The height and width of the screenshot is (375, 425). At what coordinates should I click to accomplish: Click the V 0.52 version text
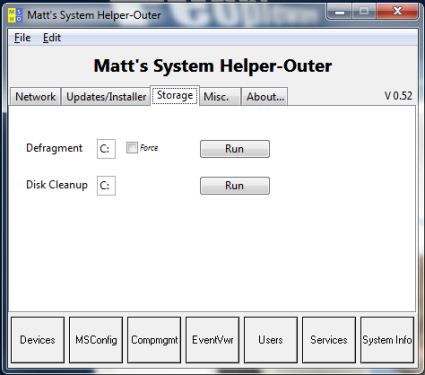tap(398, 96)
